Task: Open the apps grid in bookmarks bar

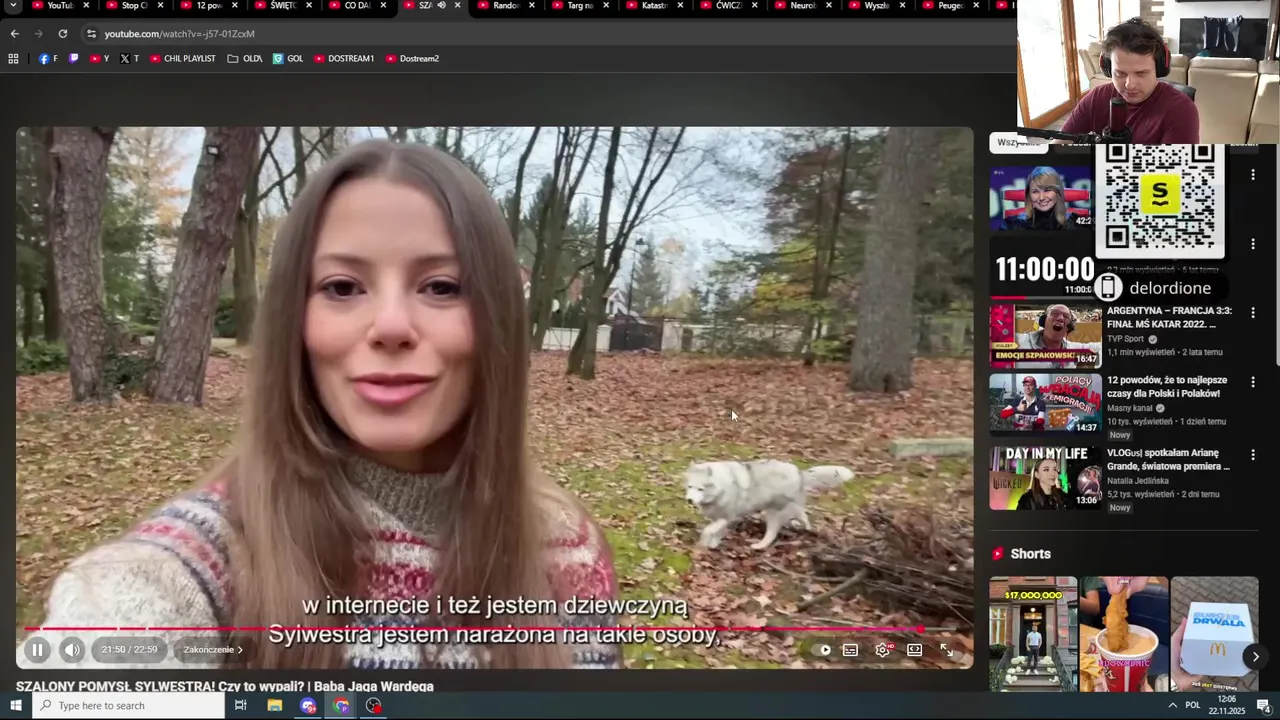Action: 13,59
